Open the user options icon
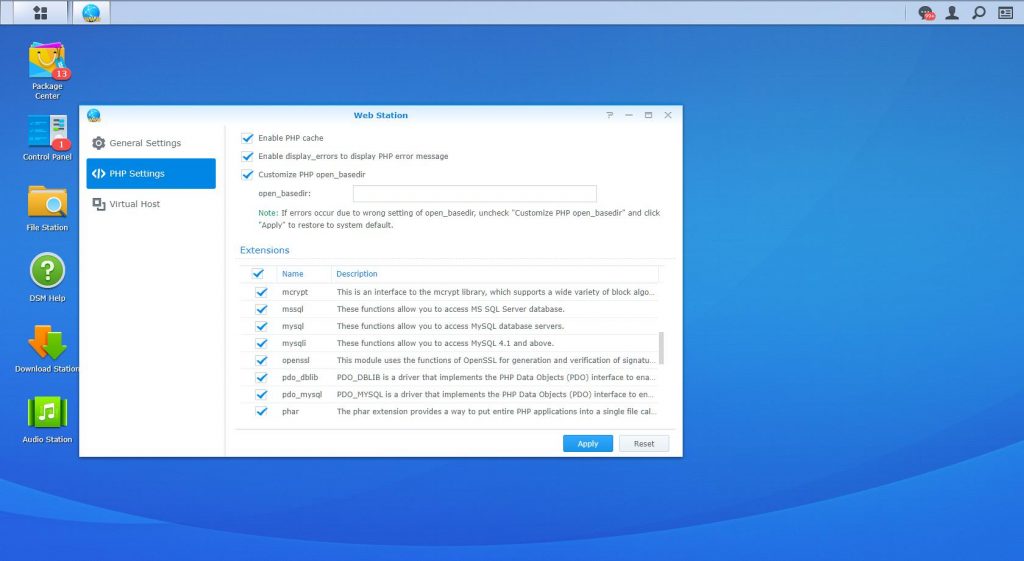Screen dimensions: 1024x561 (x=952, y=12)
